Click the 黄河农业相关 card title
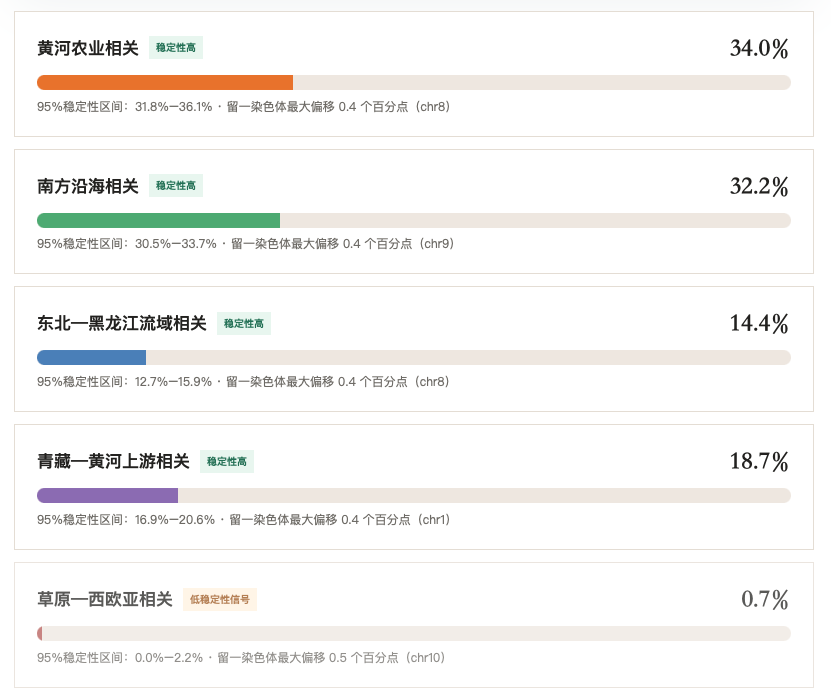831x699 pixels. [88, 48]
